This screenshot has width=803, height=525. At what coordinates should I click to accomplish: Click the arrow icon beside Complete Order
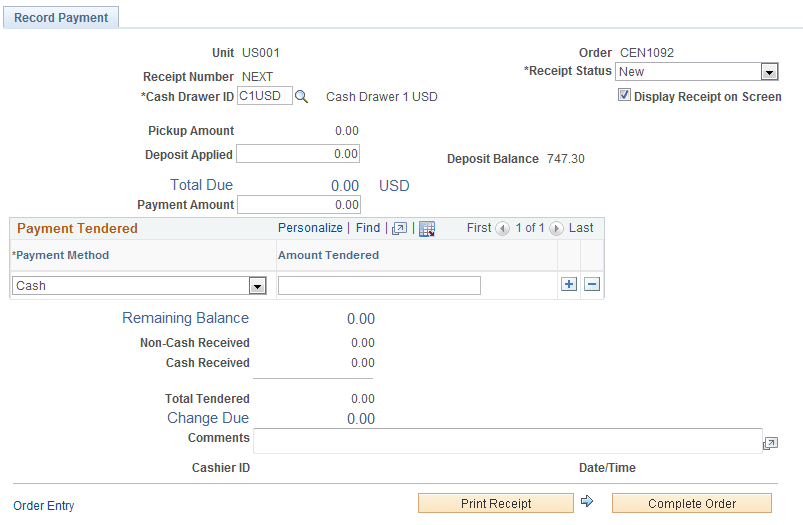pyautogui.click(x=587, y=501)
